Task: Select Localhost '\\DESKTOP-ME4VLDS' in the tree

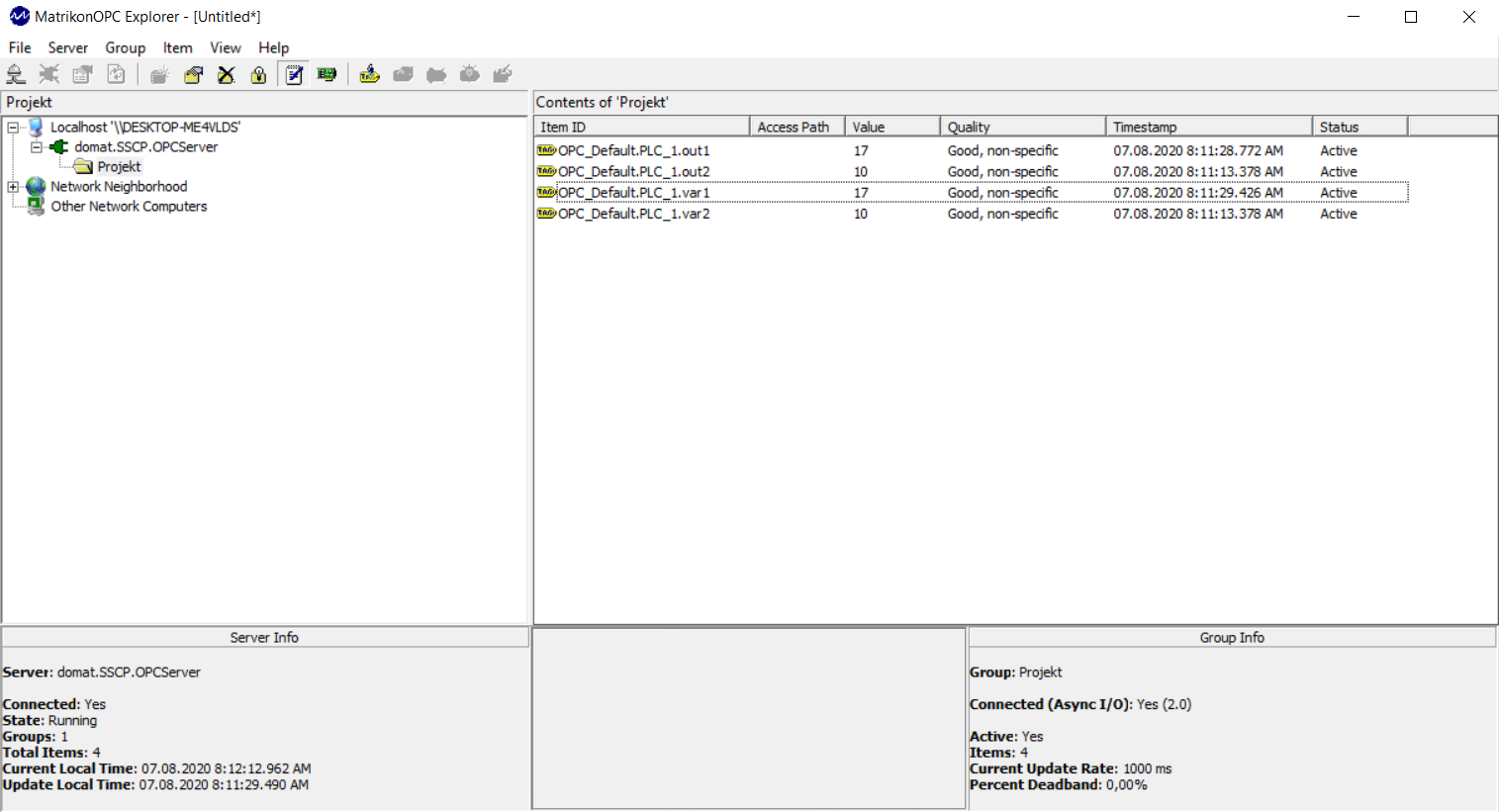Action: 145,127
